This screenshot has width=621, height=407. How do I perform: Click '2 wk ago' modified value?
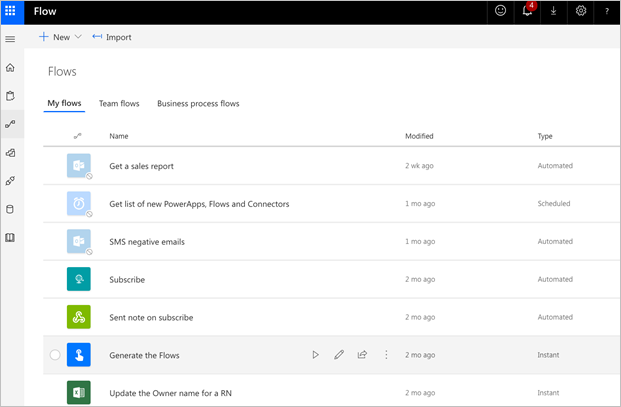tap(419, 166)
